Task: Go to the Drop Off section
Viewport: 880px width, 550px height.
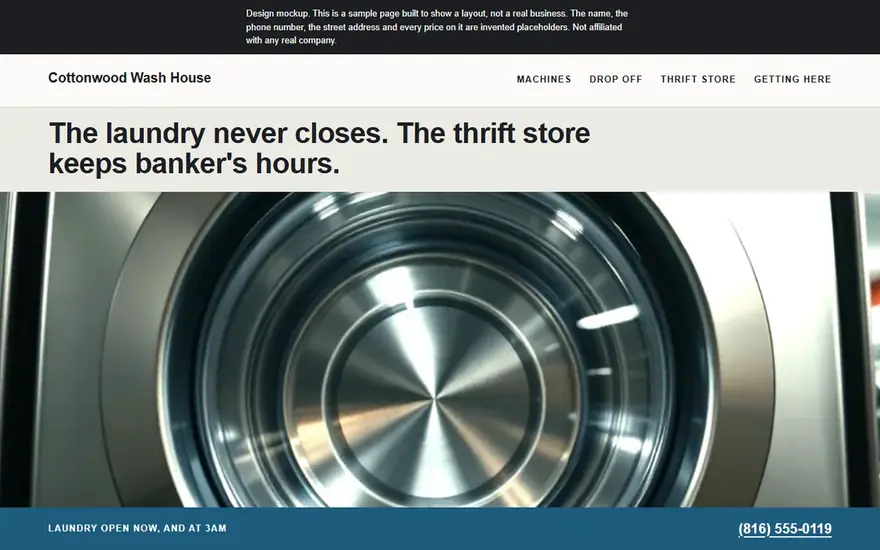Action: [x=615, y=79]
